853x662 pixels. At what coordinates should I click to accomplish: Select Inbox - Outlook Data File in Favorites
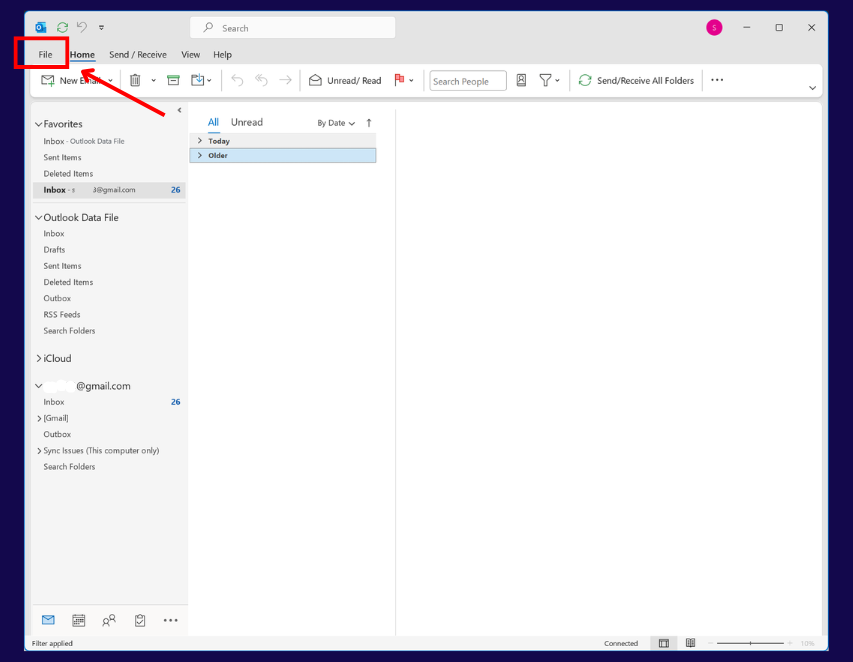84,141
